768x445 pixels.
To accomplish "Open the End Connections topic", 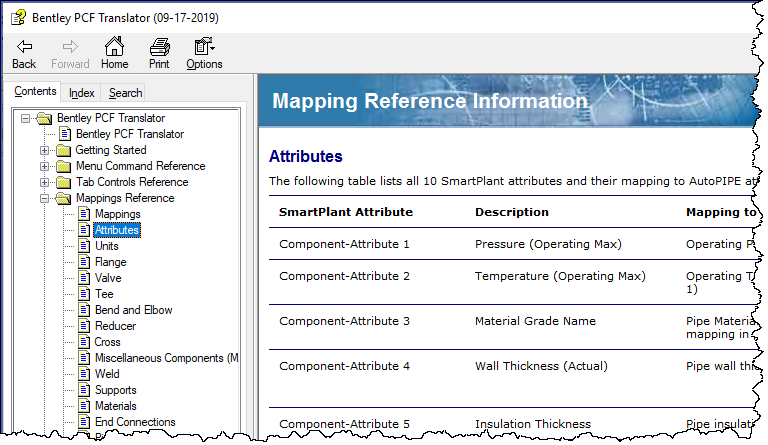I will pos(135,422).
